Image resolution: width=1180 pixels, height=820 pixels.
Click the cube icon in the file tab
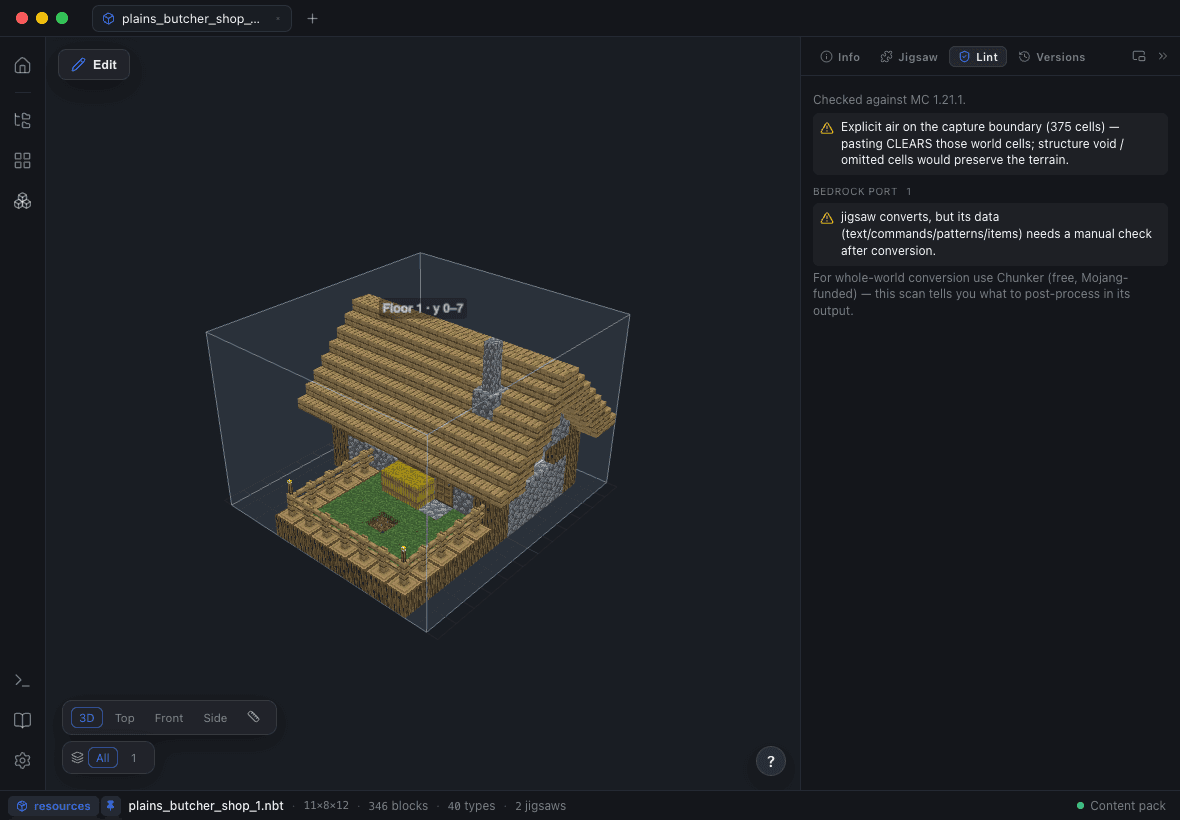click(108, 19)
